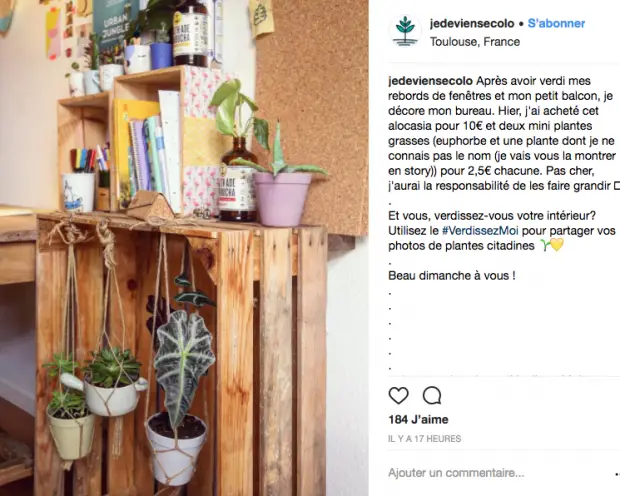Open the jedeviensecolo username in the header
The width and height of the screenshot is (620, 496).
point(472,23)
